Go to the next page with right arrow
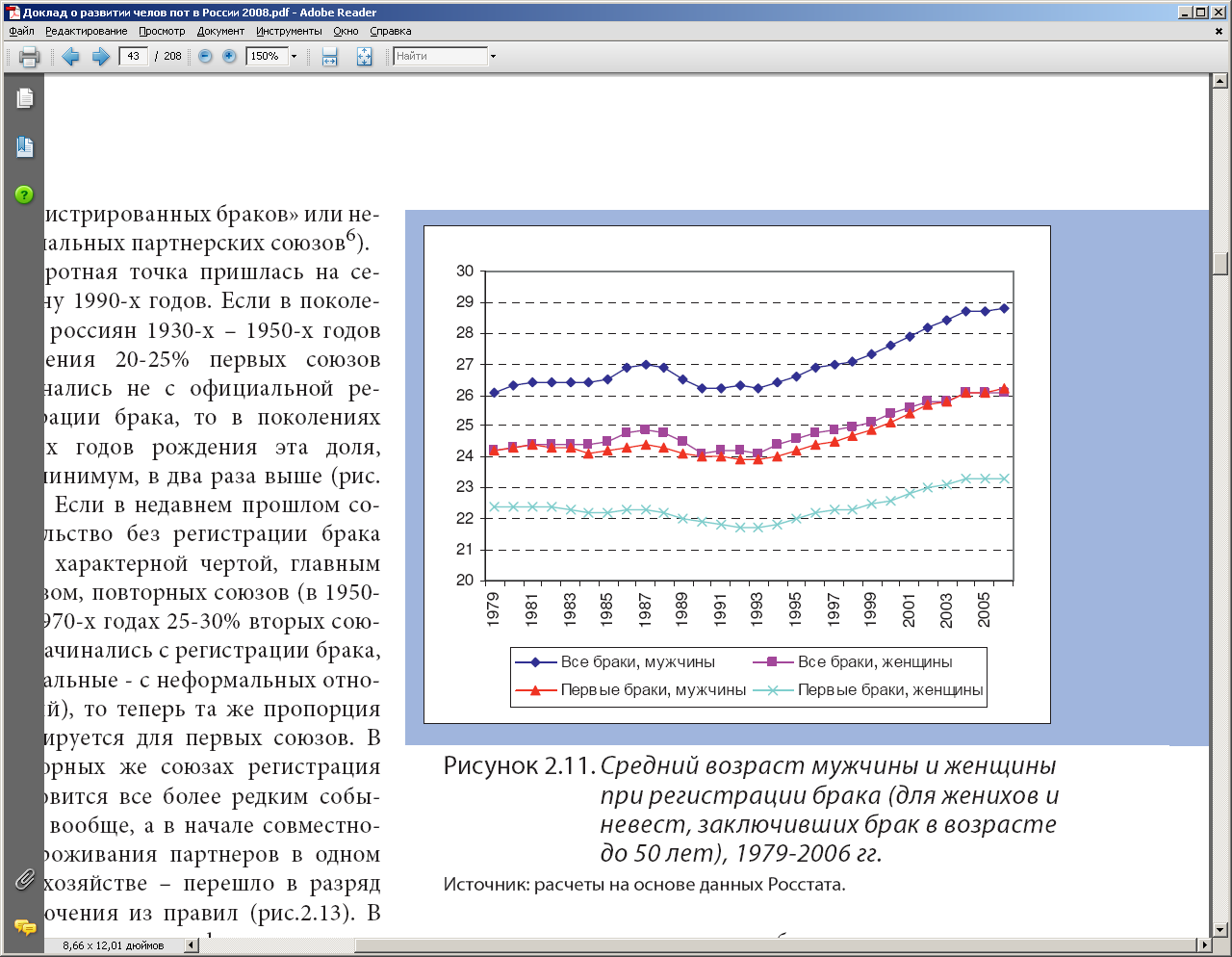Image resolution: width=1232 pixels, height=957 pixels. 100,57
